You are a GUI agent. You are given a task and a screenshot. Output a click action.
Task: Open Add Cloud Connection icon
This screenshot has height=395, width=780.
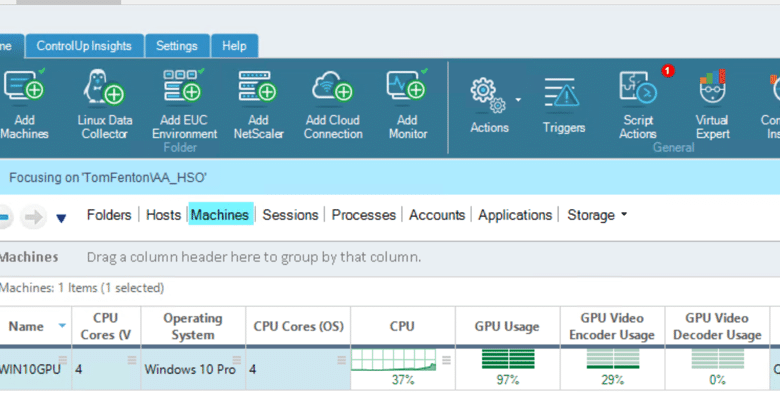click(333, 86)
